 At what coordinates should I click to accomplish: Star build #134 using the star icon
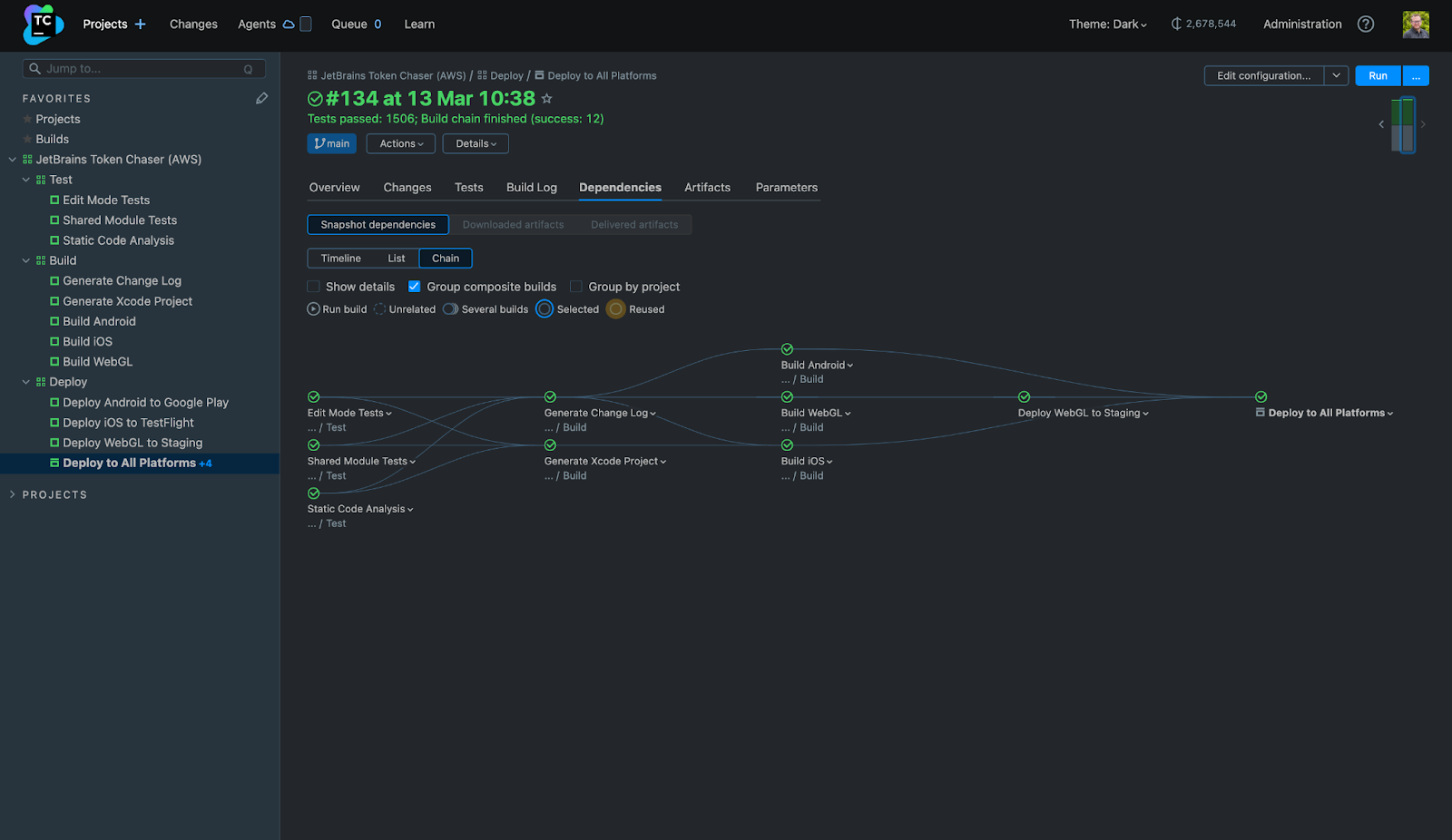tap(547, 98)
